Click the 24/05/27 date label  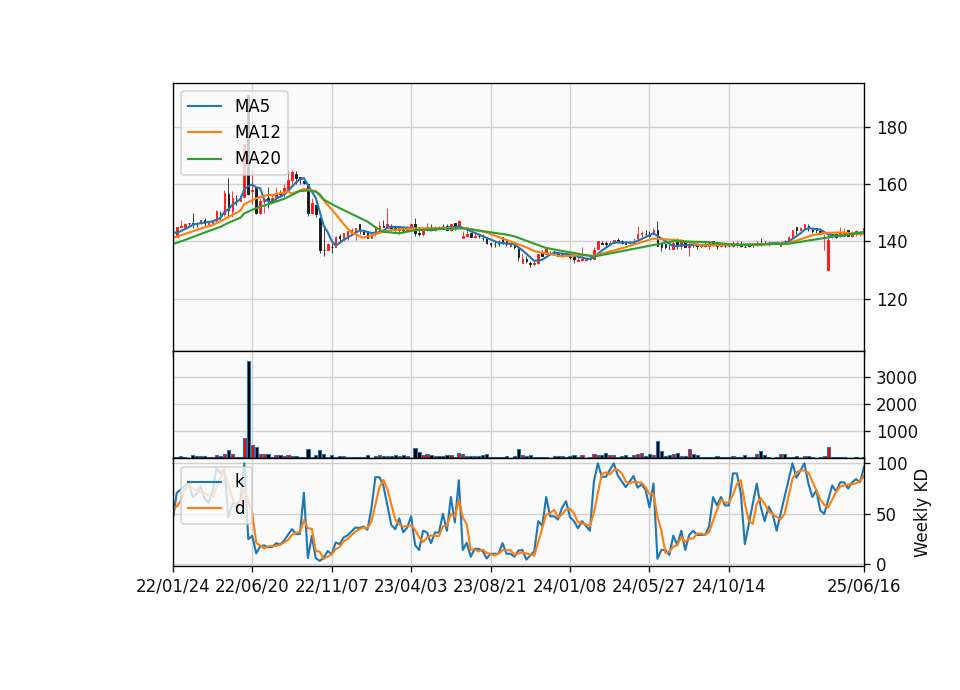[649, 586]
